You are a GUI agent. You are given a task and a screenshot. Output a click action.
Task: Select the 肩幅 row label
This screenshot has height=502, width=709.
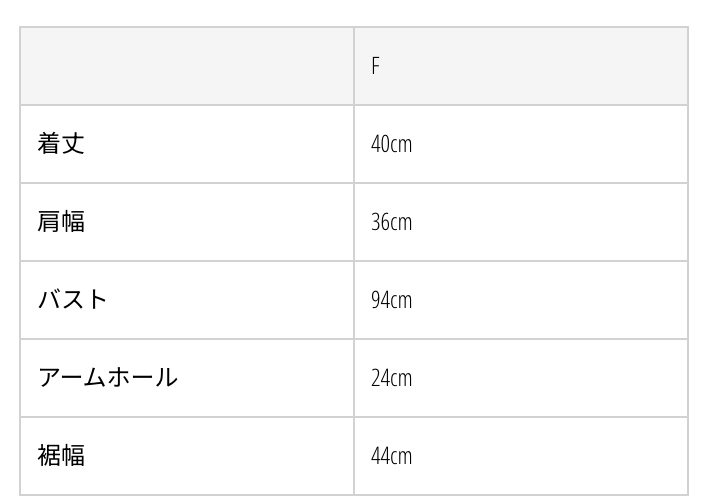coord(61,222)
